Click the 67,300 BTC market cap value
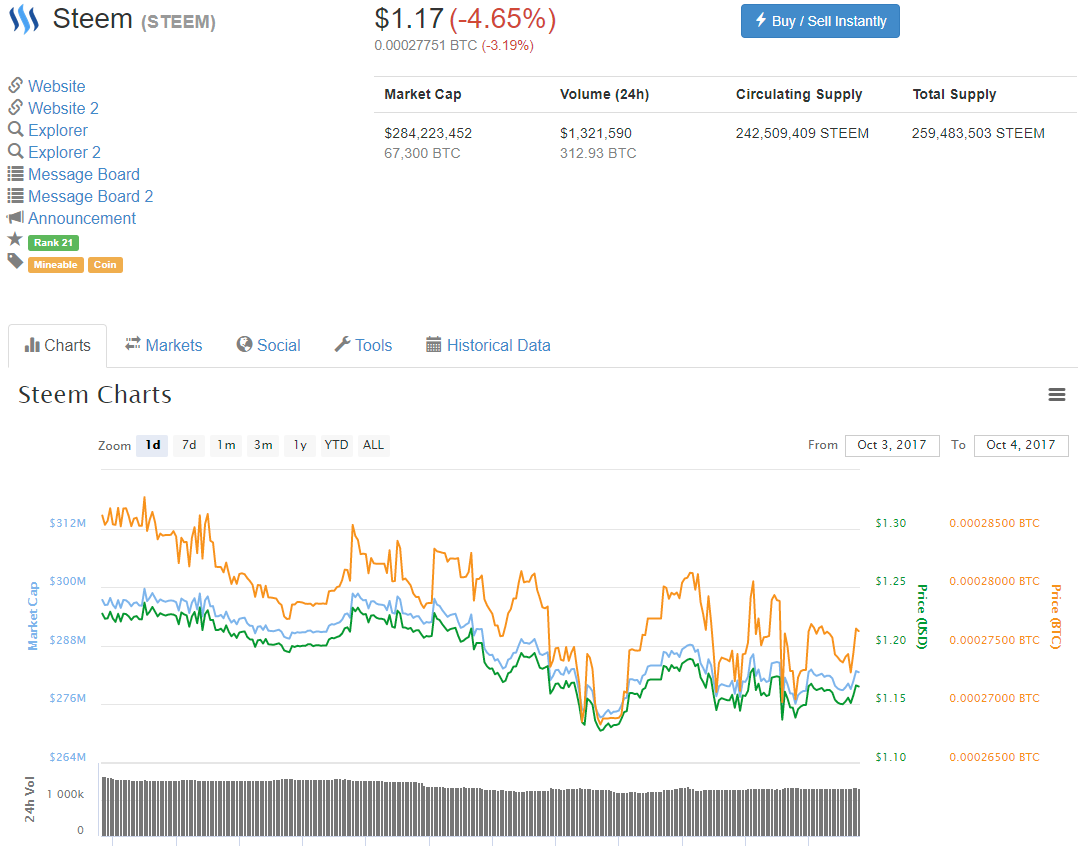Image resolution: width=1084 pixels, height=846 pixels. (422, 153)
